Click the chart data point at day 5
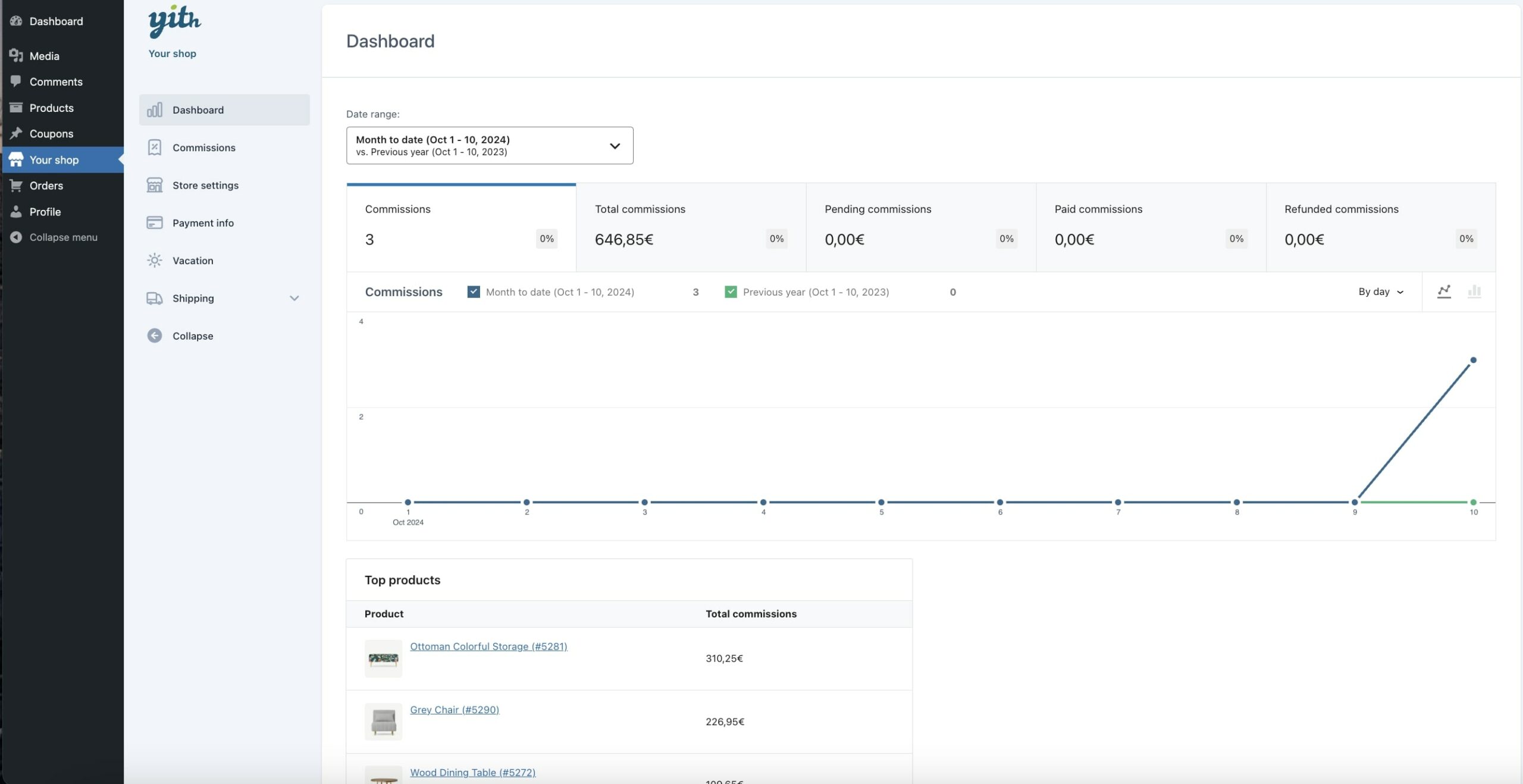Viewport: 1523px width, 784px height. tap(881, 502)
